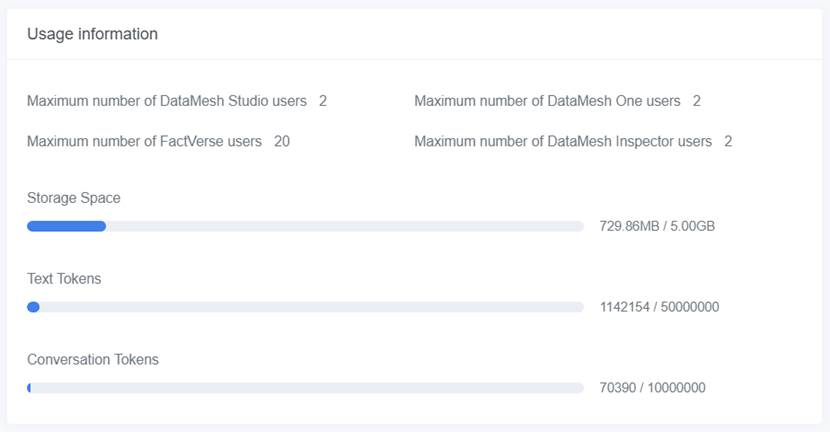Viewport: 830px width, 432px height.
Task: Click the gray unfilled part of Conversation Tokens bar
Action: [x=310, y=387]
